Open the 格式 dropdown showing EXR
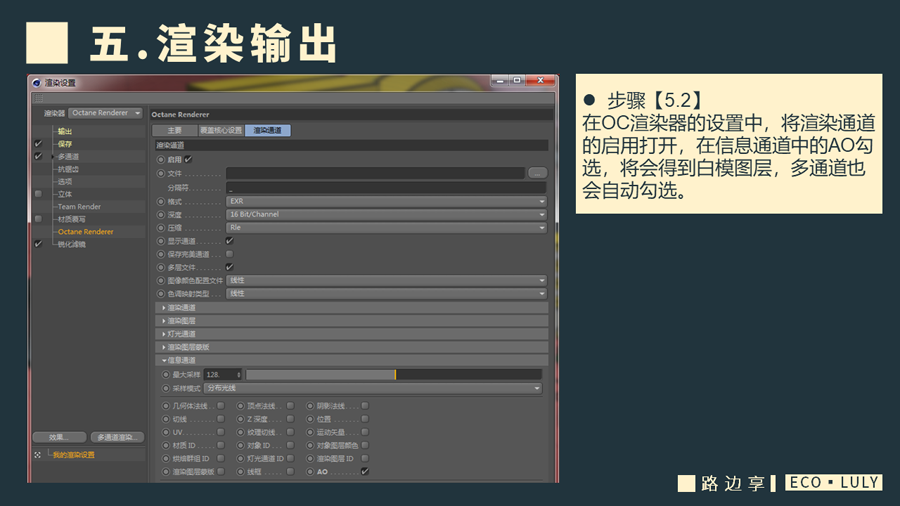 tap(386, 201)
